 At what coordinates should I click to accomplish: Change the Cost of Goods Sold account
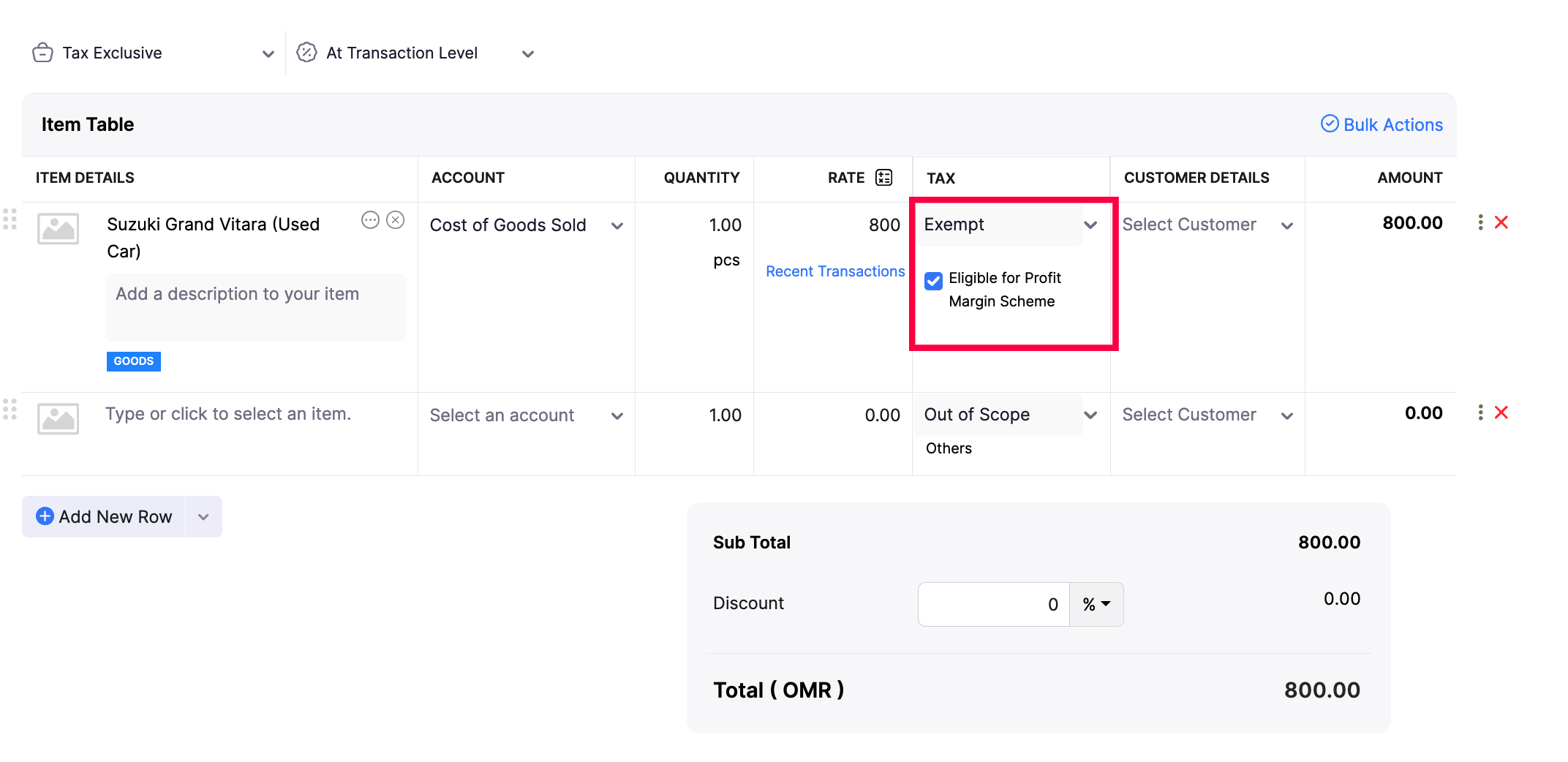tap(525, 225)
